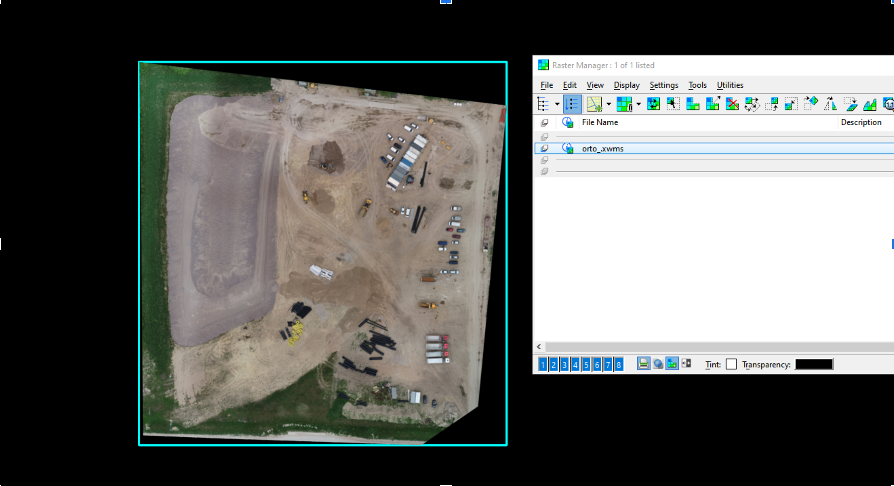
Task: Click the refresh raster icon with circular arrows
Action: click(x=654, y=104)
